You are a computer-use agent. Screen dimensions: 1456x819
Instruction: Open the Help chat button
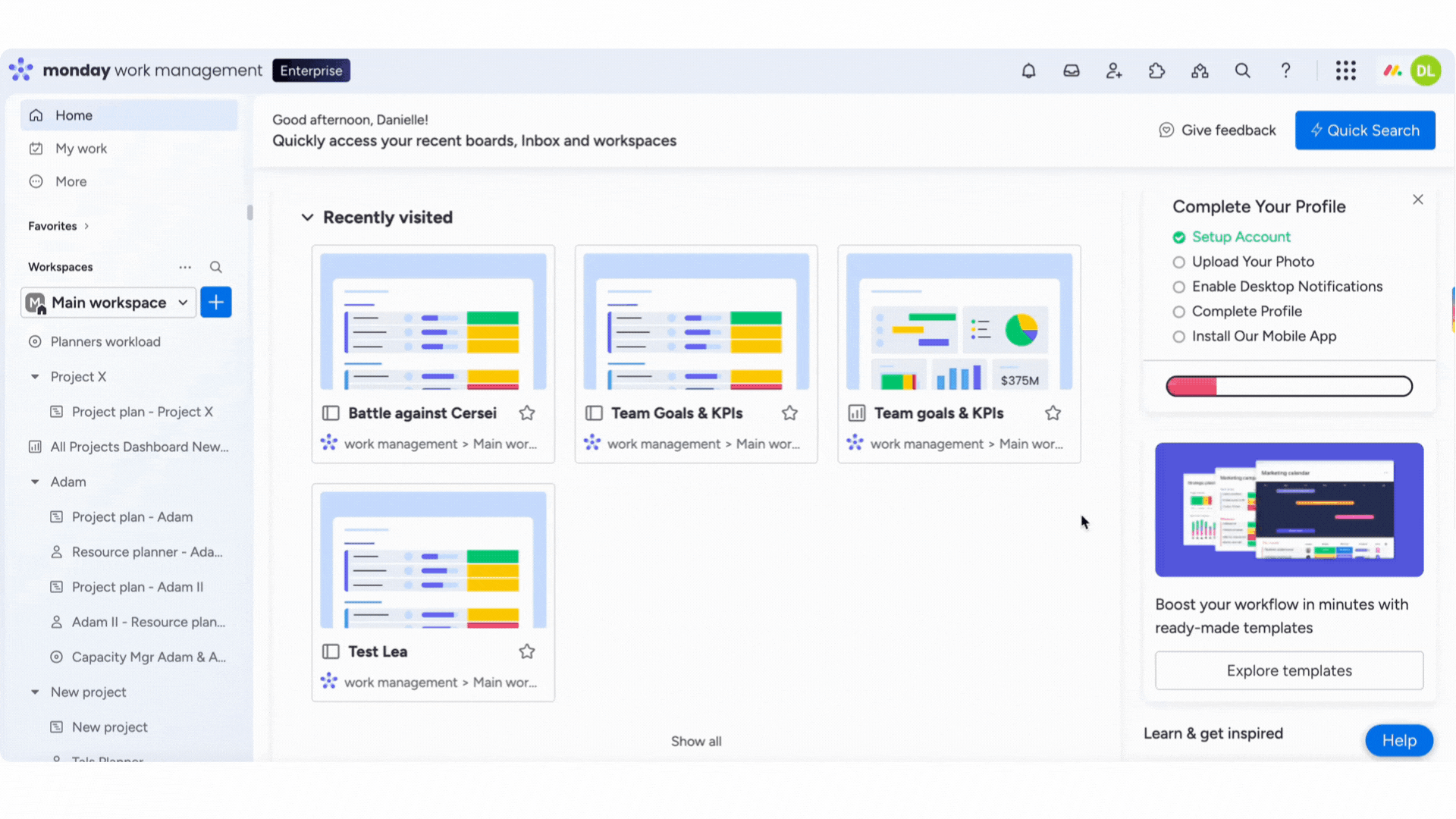point(1399,740)
